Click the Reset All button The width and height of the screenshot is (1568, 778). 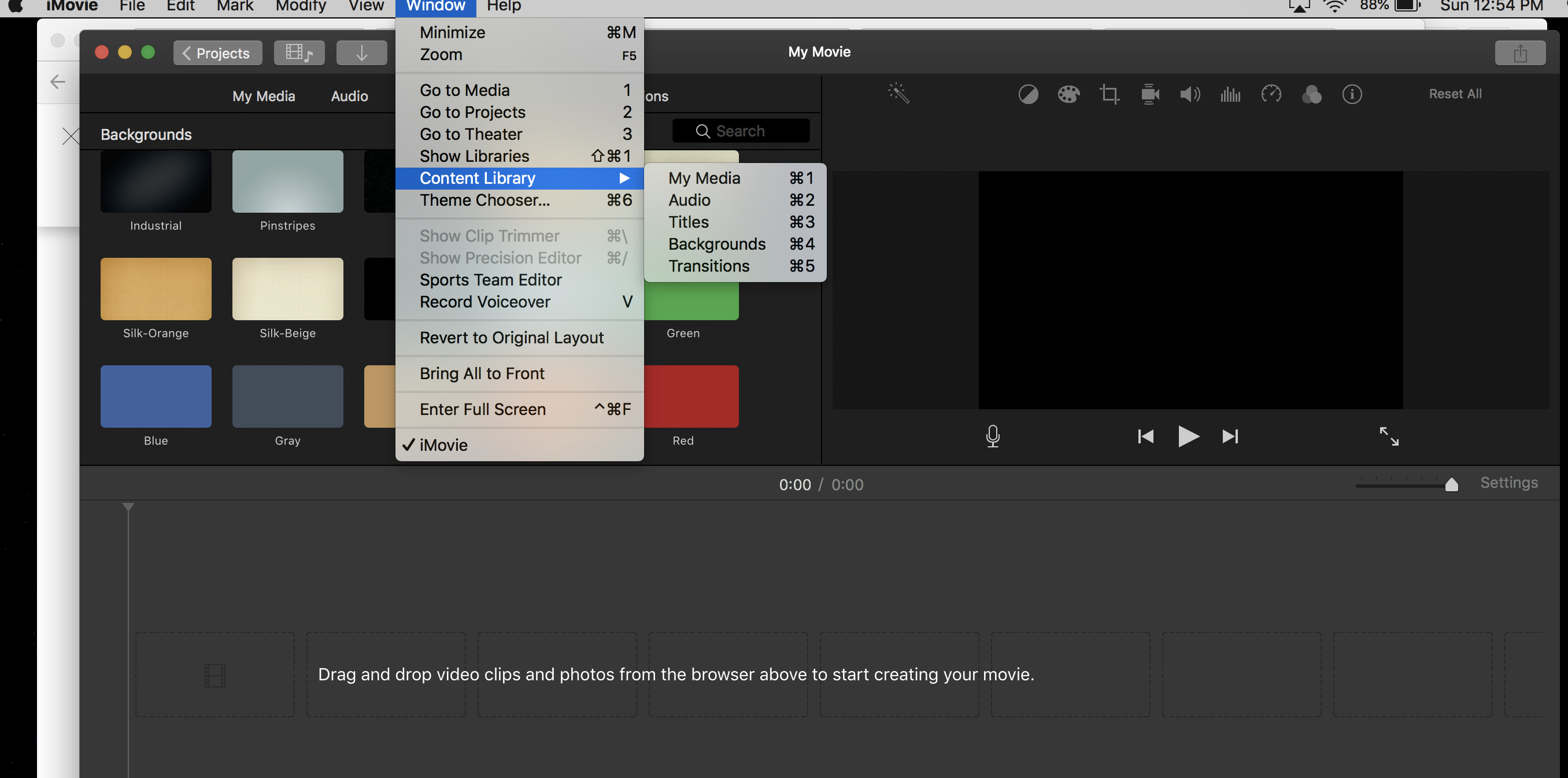coord(1455,94)
